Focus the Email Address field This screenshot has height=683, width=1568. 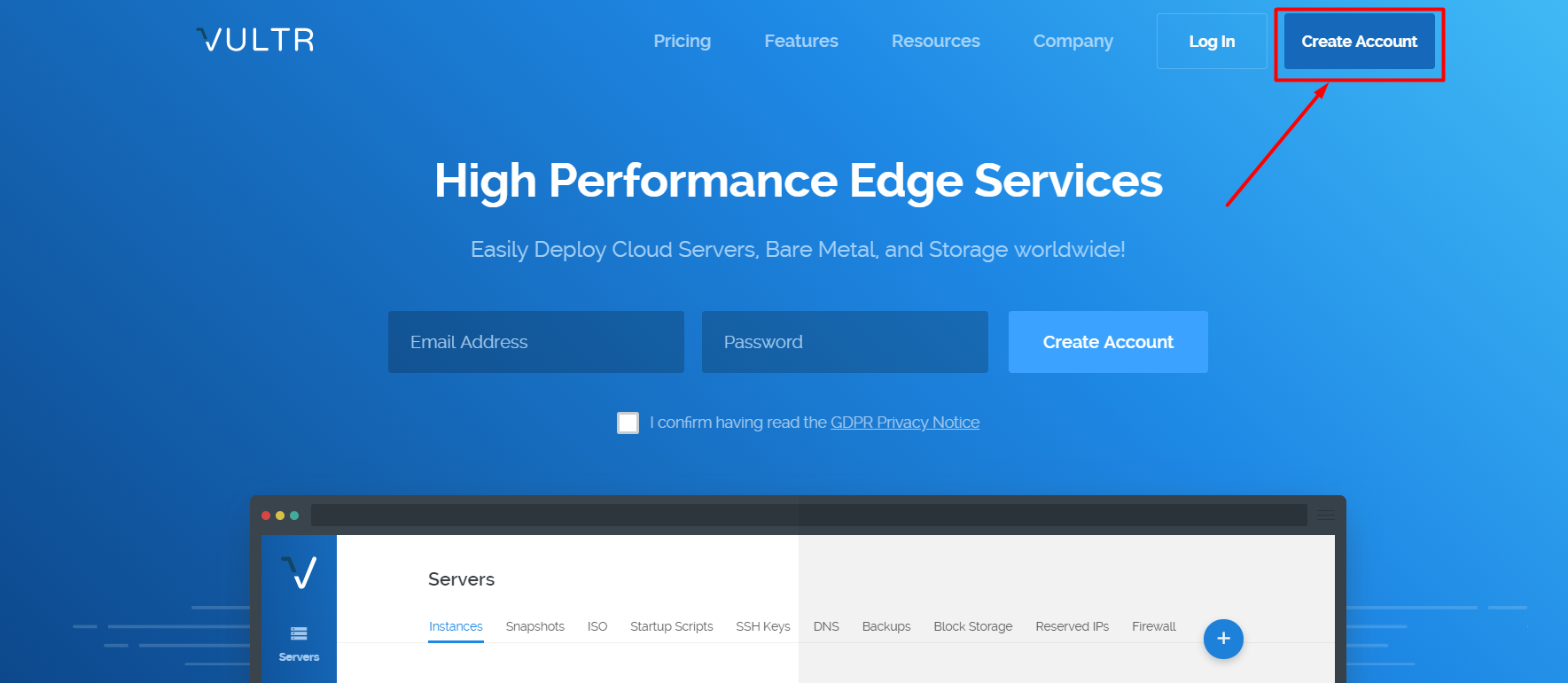(536, 342)
